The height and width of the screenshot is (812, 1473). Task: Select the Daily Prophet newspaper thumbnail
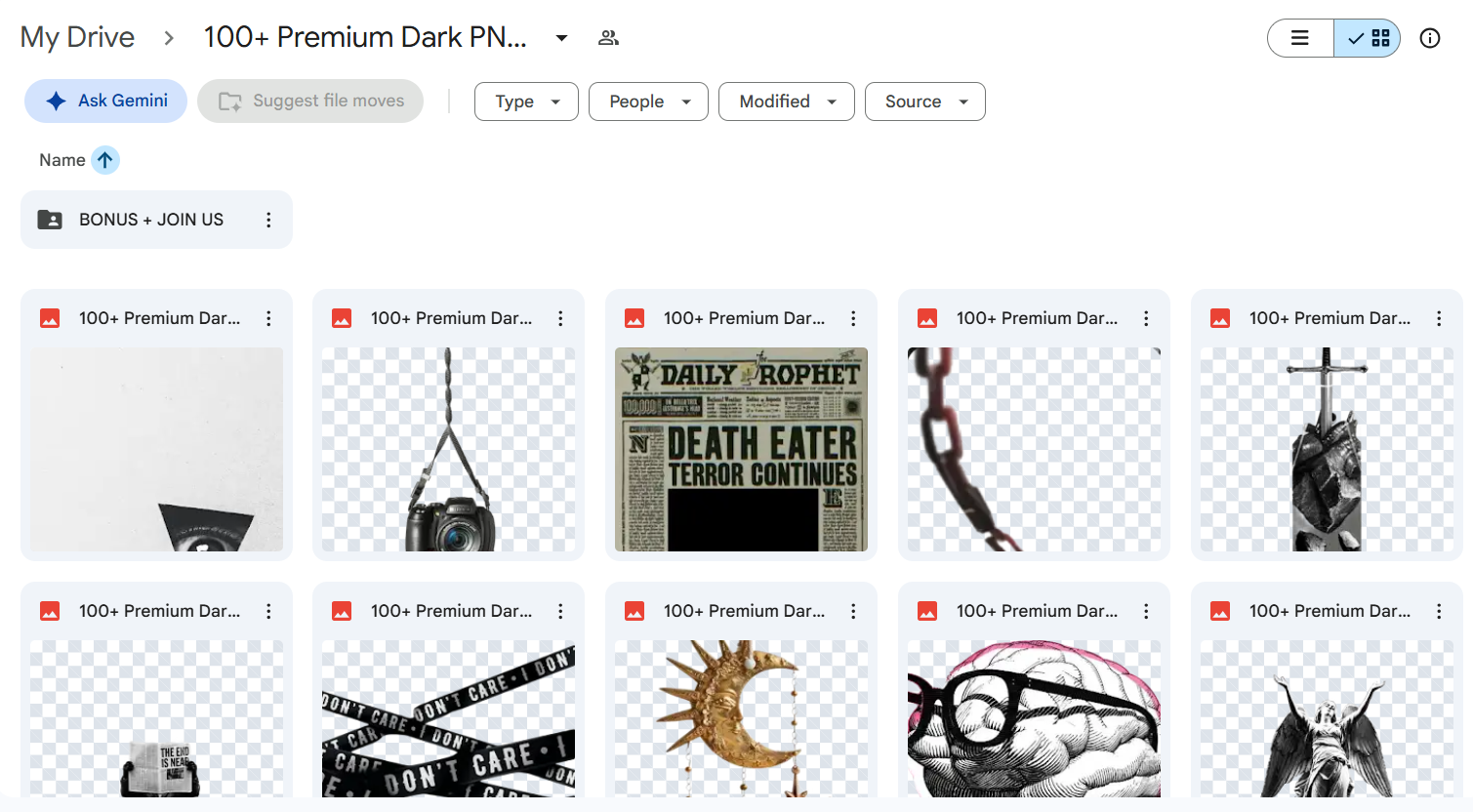tap(741, 450)
